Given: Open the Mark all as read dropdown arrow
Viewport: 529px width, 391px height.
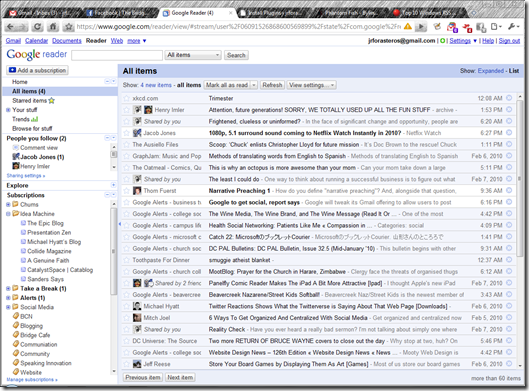Looking at the screenshot, I should [x=254, y=85].
